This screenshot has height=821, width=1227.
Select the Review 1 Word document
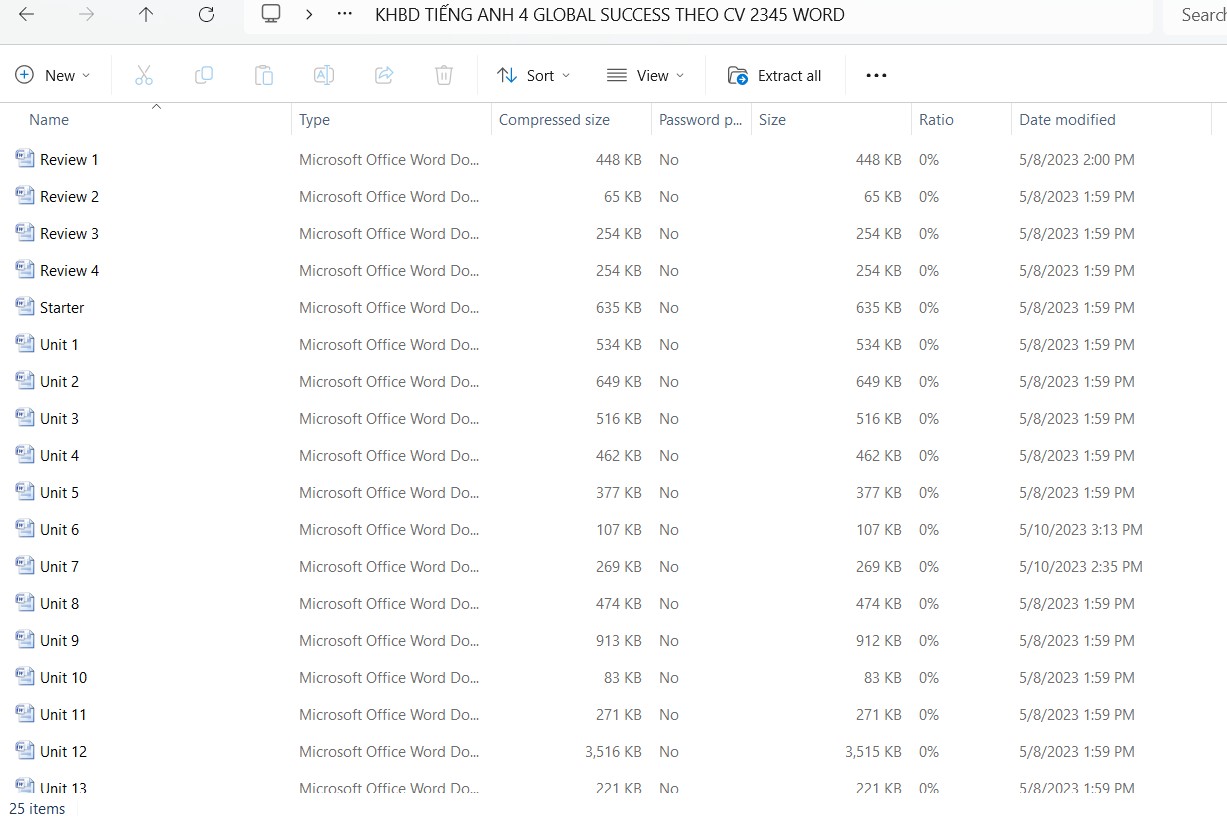(69, 160)
